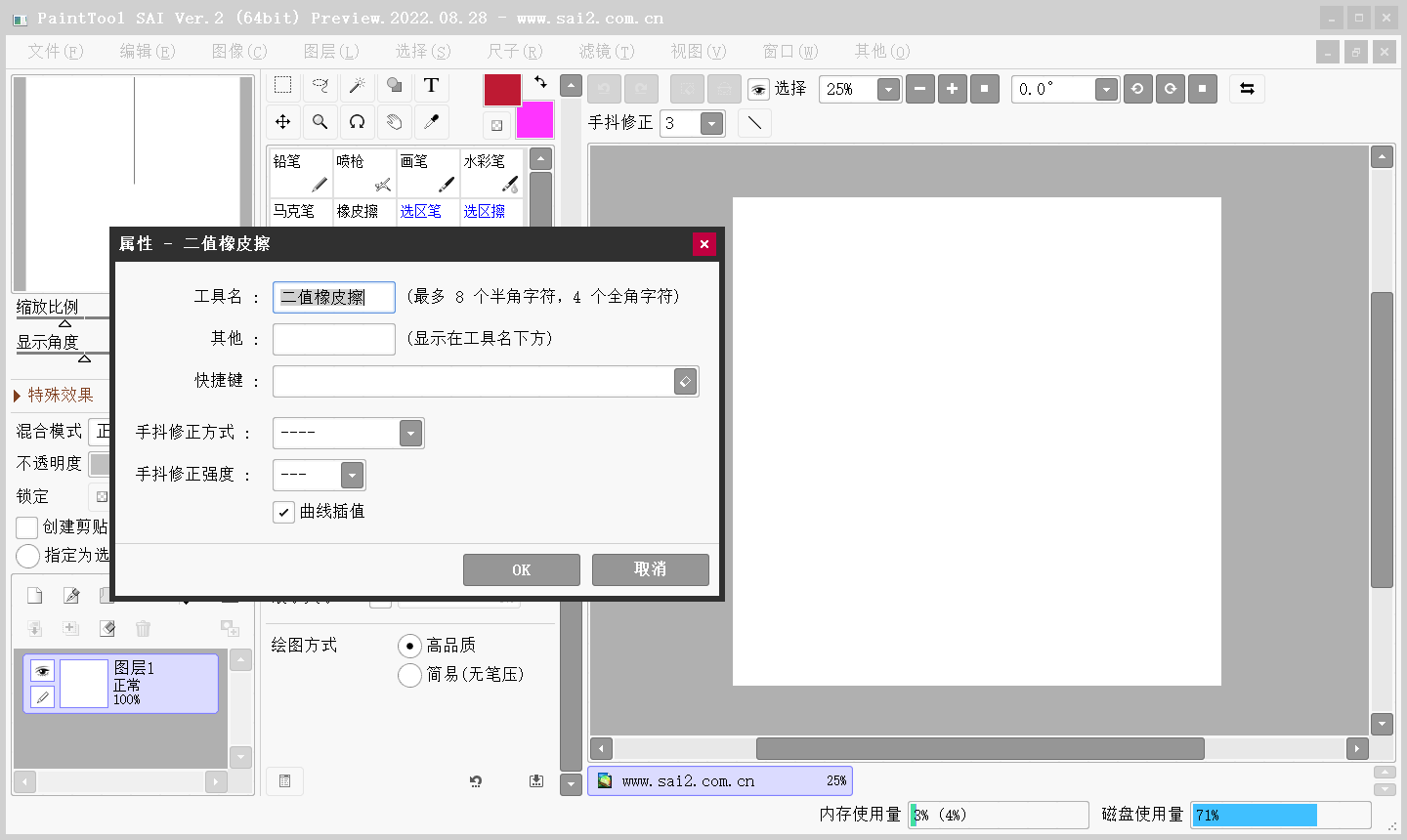Screen dimensions: 1407x840
Task: Click the red foreground color swatch
Action: pos(502,90)
